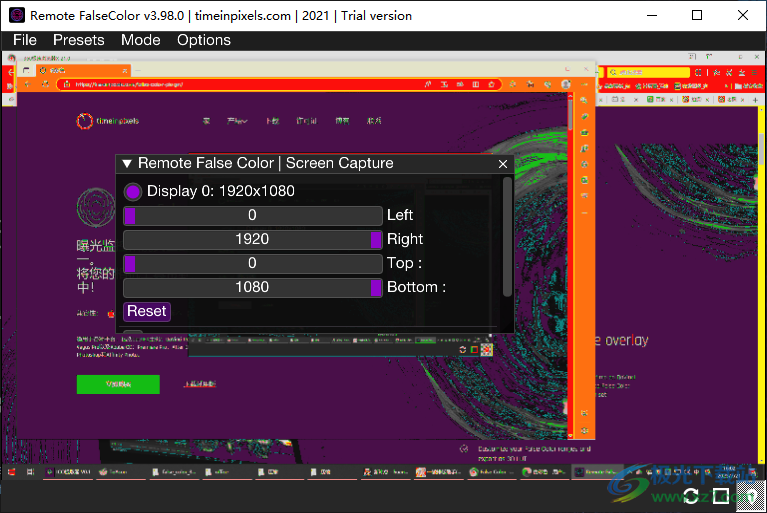Close the Screen Capture panel
Viewport: 767px width, 513px height.
[503, 164]
